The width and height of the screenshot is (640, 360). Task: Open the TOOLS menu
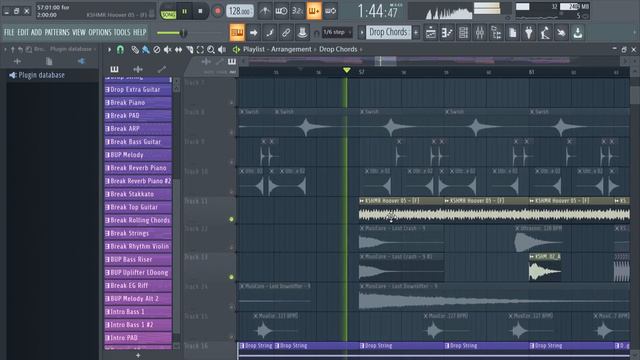coord(122,32)
